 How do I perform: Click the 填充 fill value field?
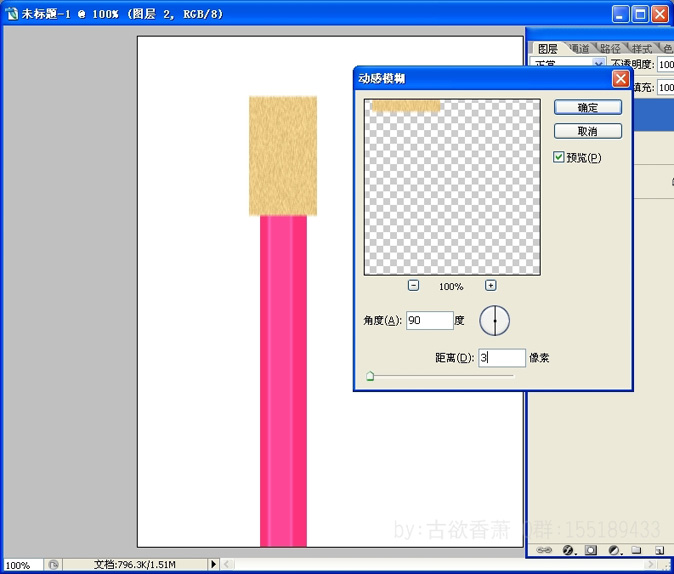[x=666, y=87]
